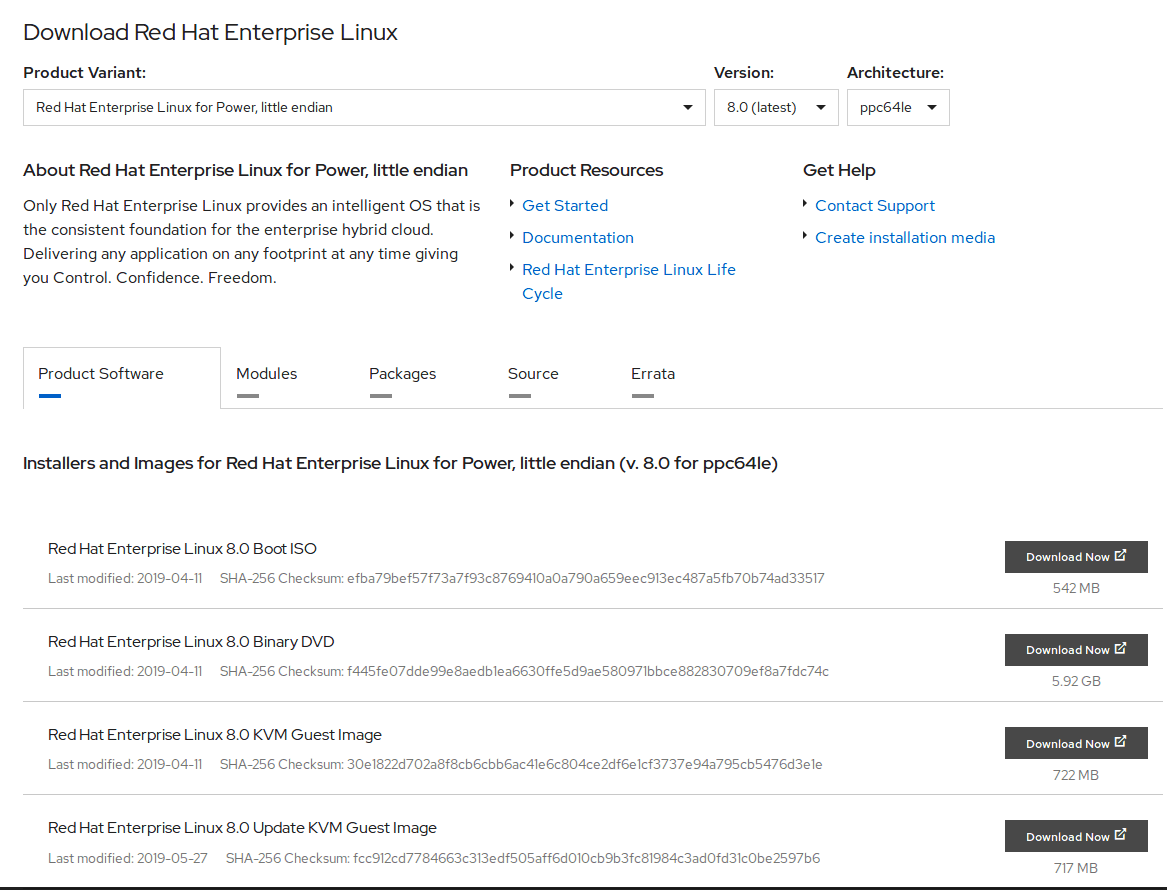This screenshot has width=1167, height=890.
Task: Switch to the Packages tab
Action: [402, 374]
